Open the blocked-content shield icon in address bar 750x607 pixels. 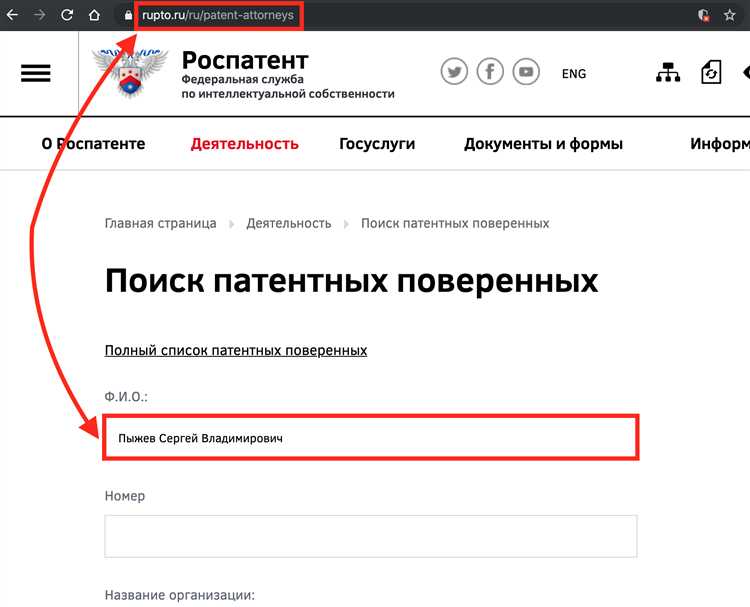click(704, 15)
